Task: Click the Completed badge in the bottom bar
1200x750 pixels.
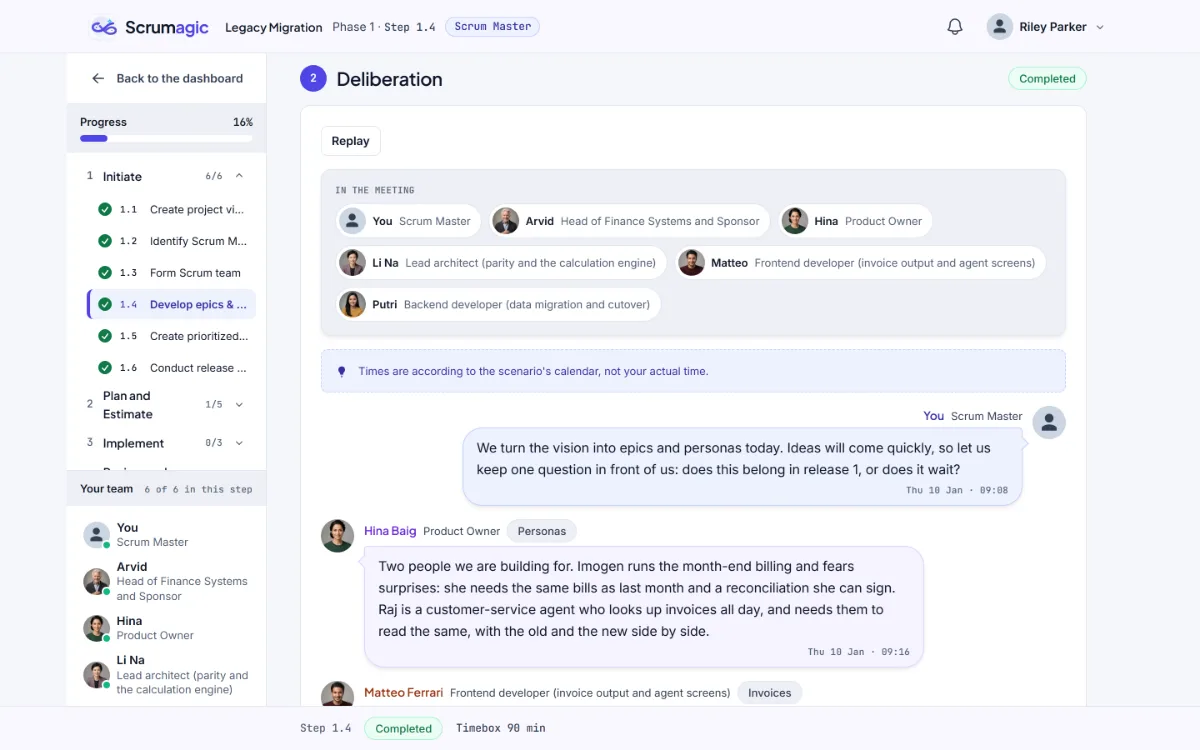Action: (404, 729)
